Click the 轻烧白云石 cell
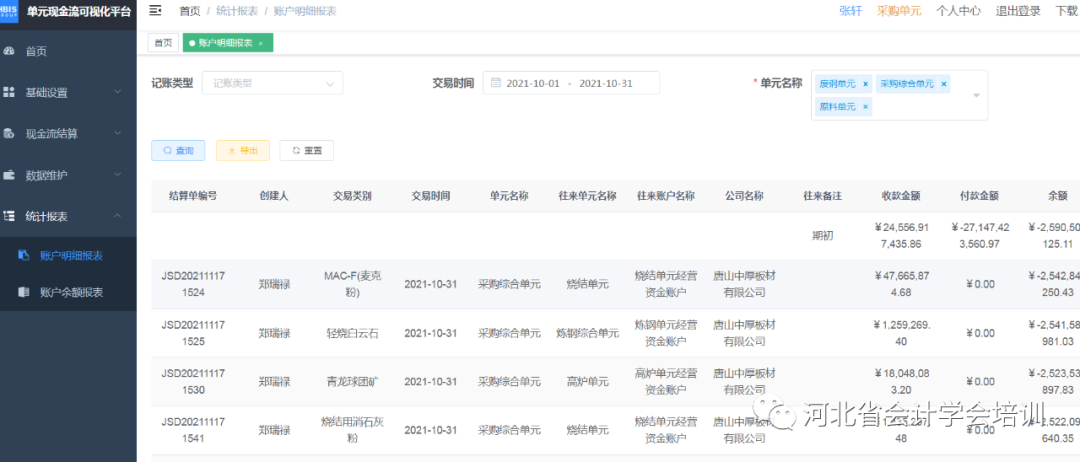This screenshot has width=1080, height=462. pos(353,333)
